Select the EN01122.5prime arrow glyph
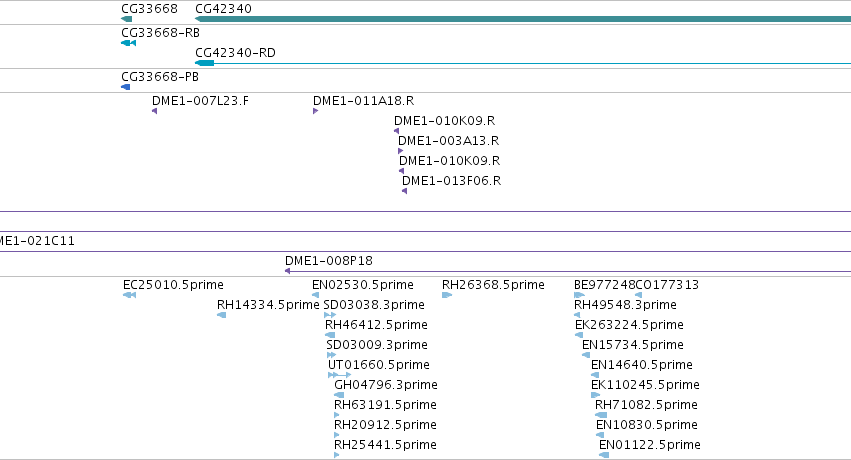 point(604,456)
